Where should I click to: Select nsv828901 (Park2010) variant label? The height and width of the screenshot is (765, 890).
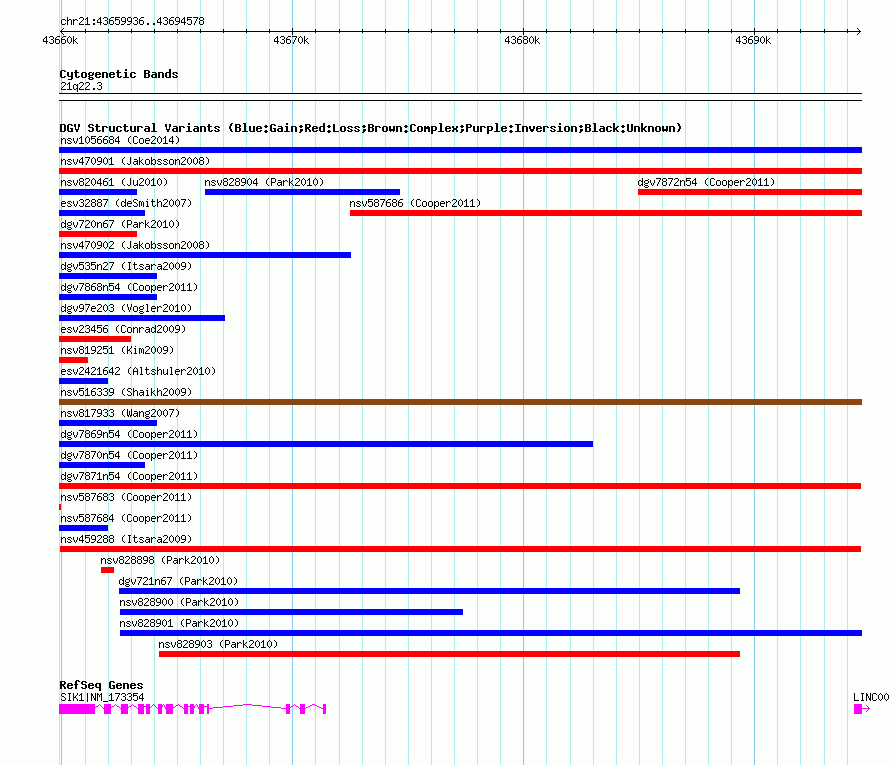179,623
